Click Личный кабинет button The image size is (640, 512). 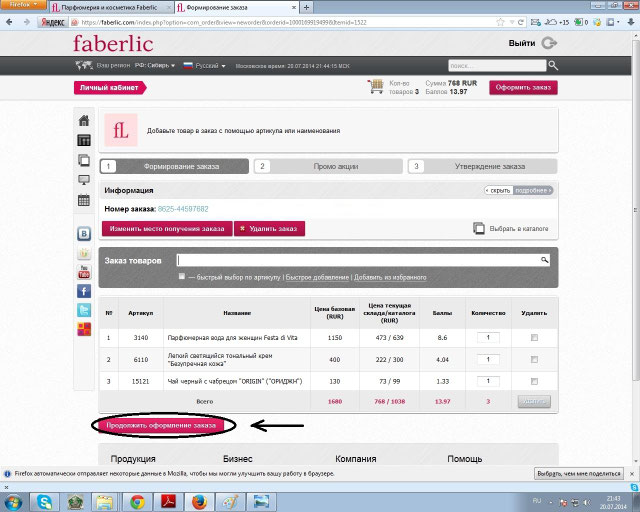[x=109, y=87]
